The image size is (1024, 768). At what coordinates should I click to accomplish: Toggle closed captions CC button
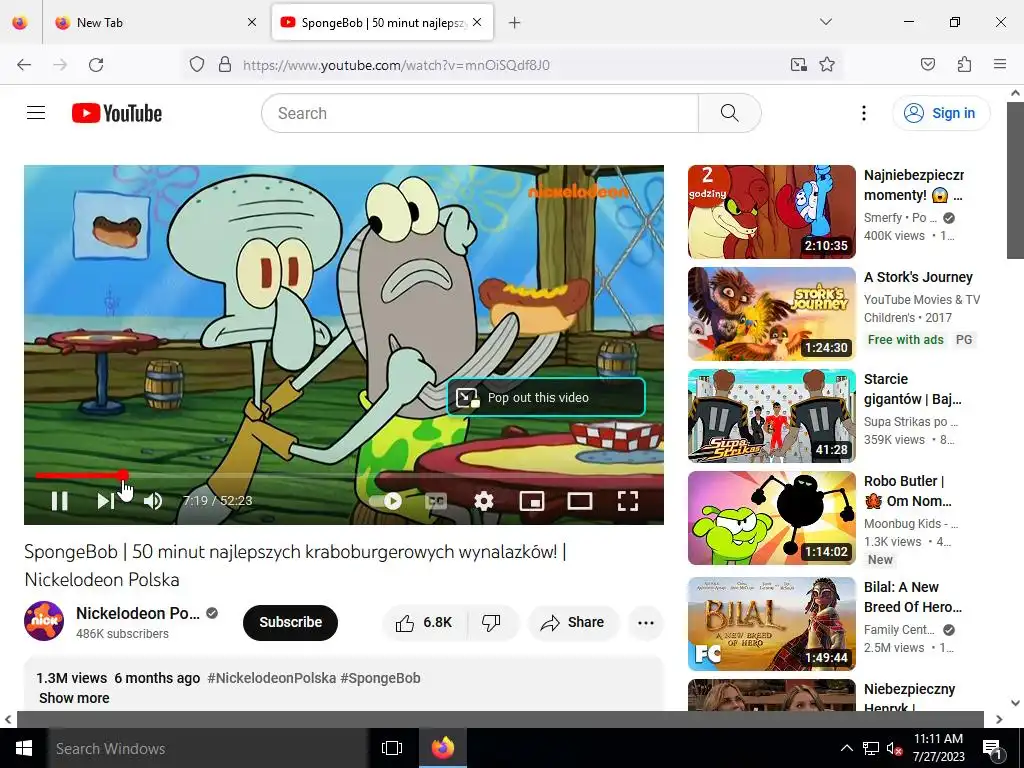(436, 501)
